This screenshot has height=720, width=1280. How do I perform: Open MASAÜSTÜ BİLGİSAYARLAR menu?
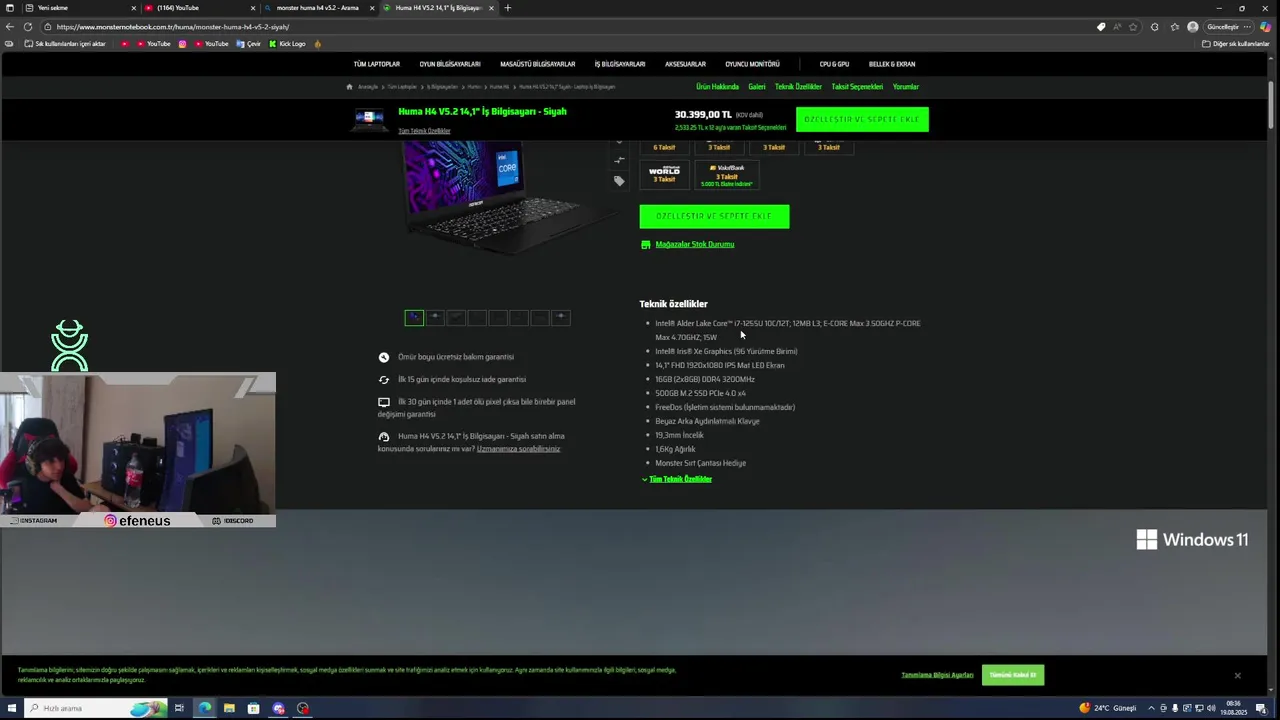point(537,64)
